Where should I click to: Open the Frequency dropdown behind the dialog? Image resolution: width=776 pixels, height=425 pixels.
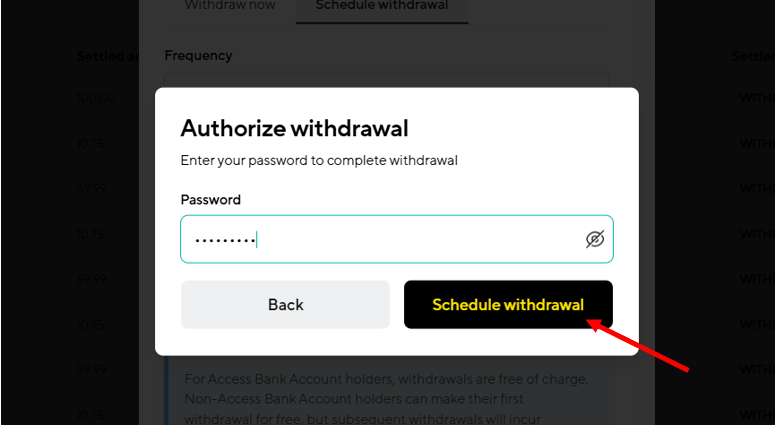[386, 80]
